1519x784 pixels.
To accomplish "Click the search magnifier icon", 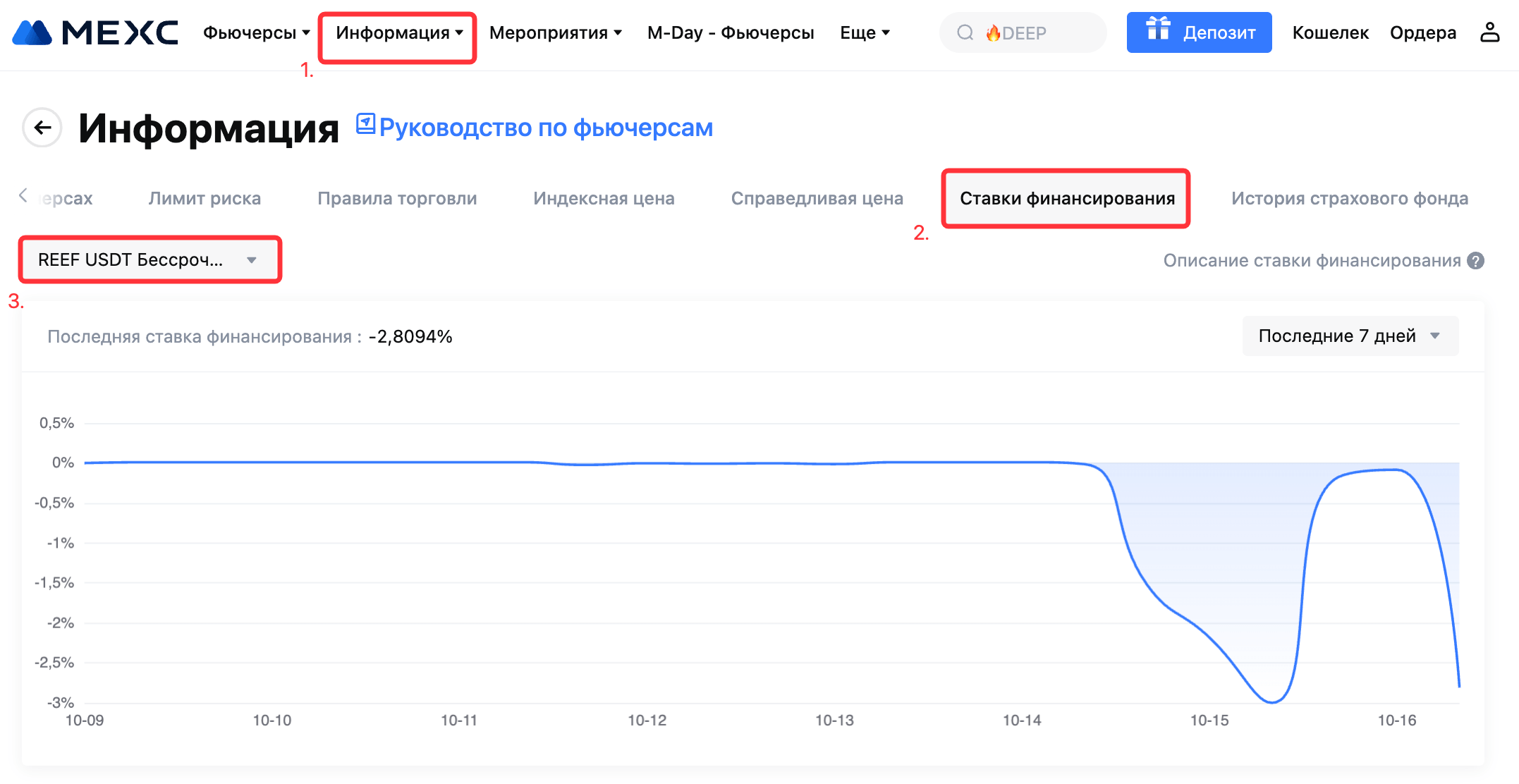I will coord(965,32).
